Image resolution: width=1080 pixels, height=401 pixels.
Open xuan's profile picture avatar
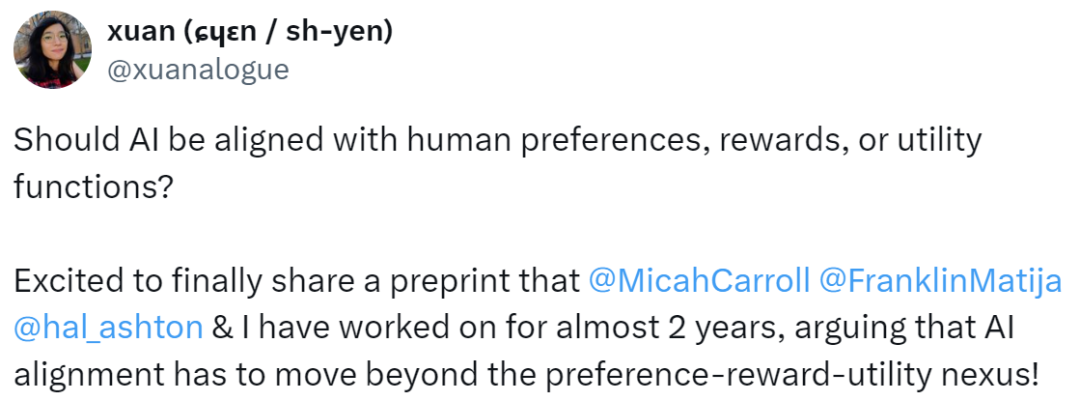[x=52, y=50]
